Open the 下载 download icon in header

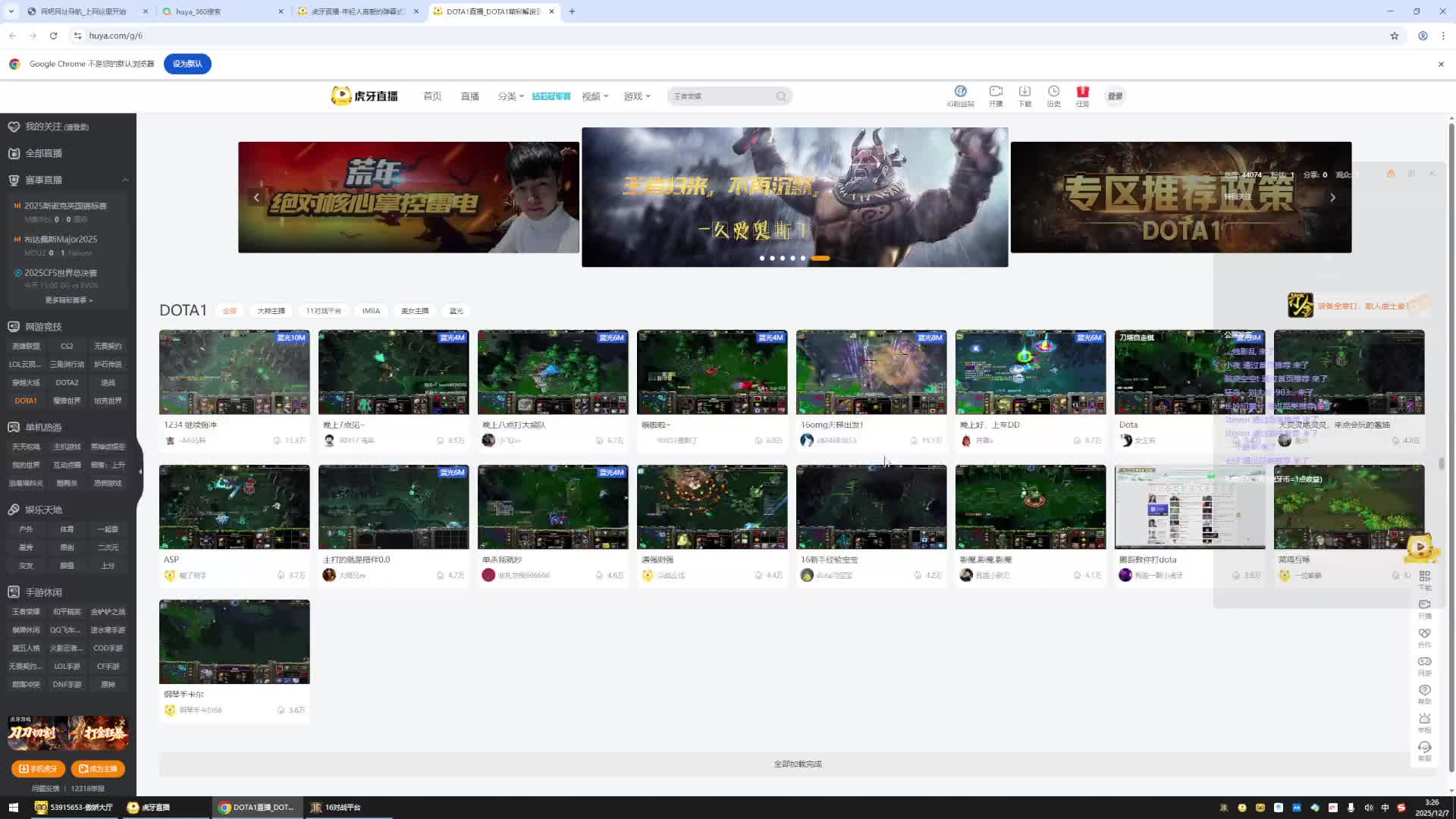1025,92
